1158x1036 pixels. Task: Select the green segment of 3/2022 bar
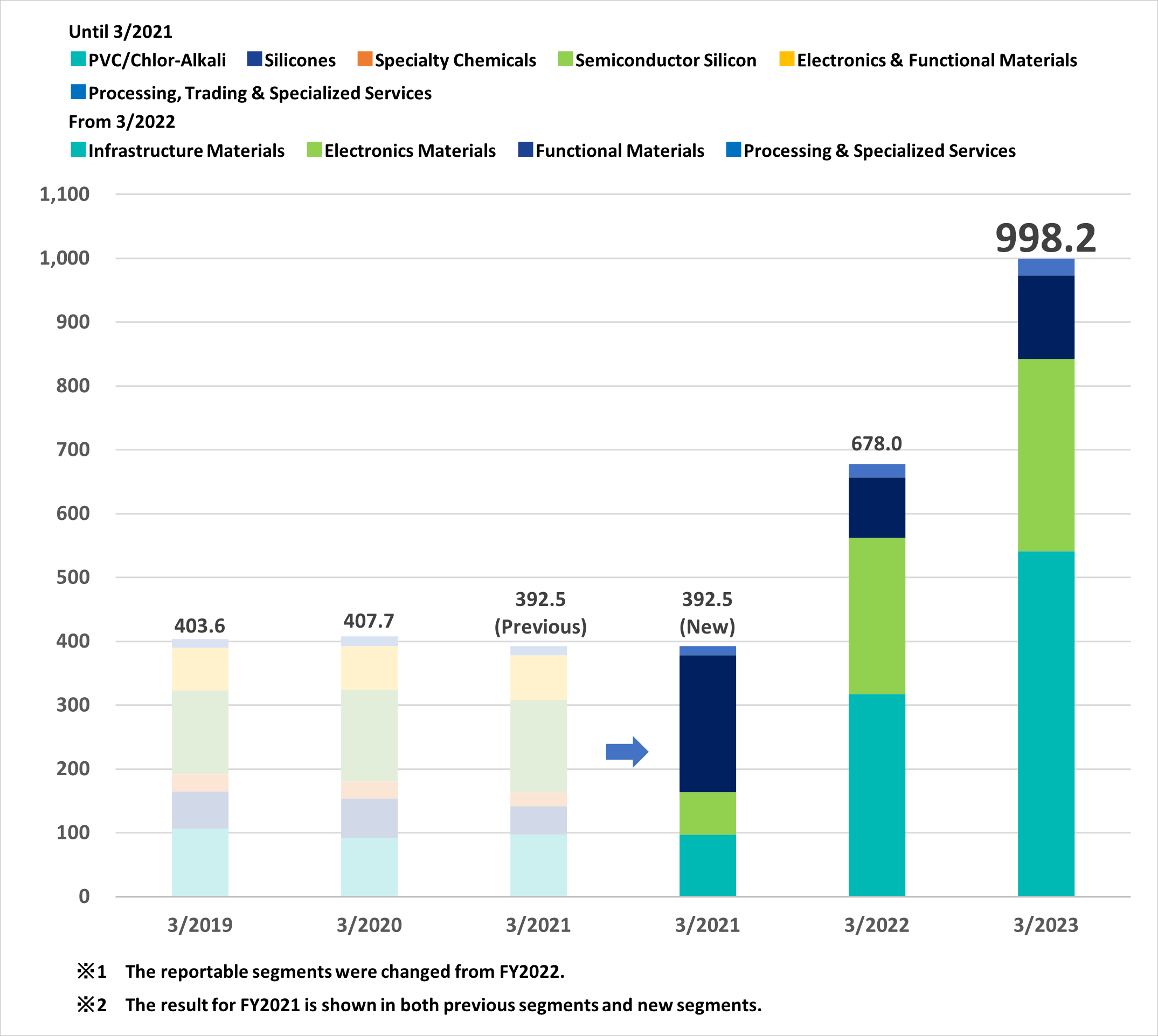pos(877,616)
